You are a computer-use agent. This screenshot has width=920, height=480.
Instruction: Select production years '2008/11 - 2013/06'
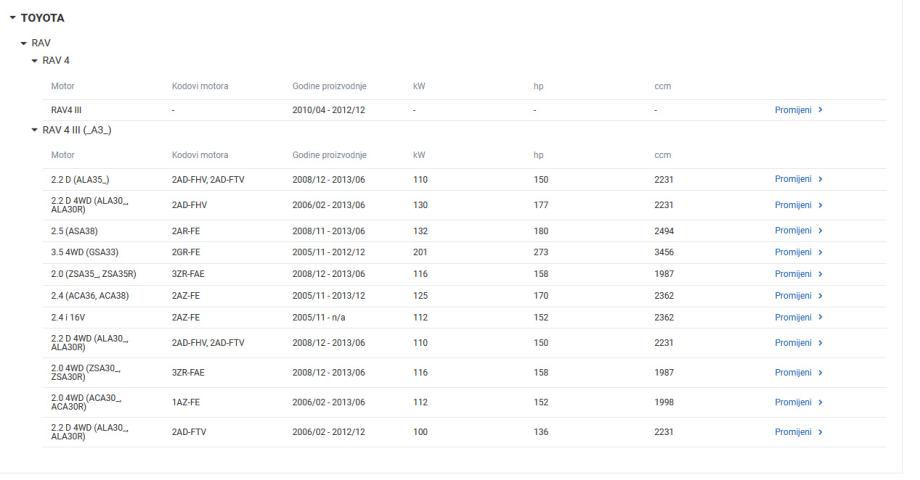(x=329, y=231)
